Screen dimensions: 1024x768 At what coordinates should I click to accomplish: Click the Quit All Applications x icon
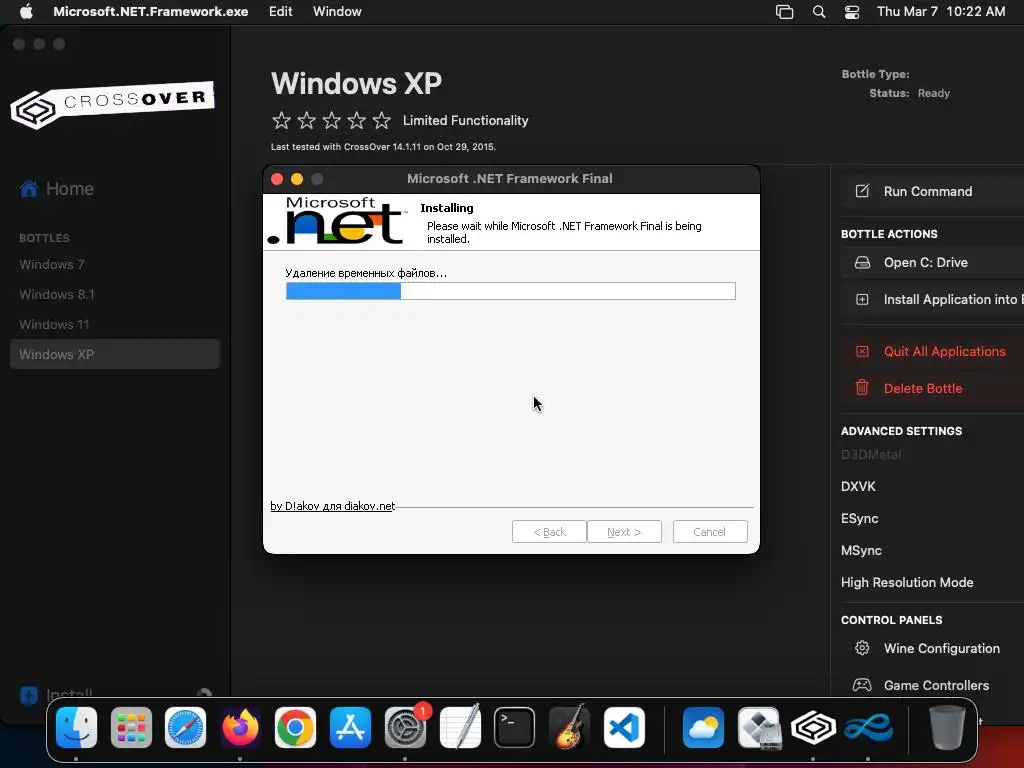point(862,351)
